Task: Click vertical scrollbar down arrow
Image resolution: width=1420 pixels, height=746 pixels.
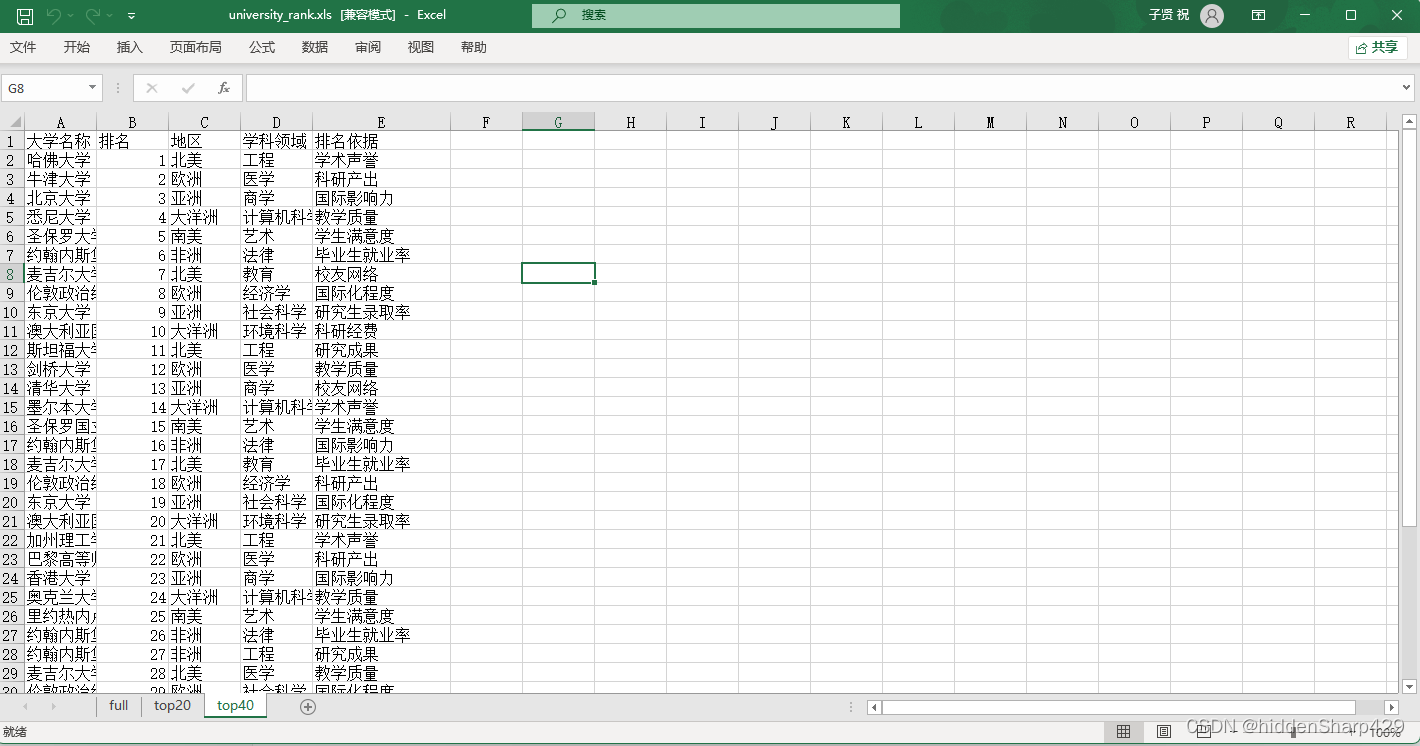Action: (x=1410, y=686)
